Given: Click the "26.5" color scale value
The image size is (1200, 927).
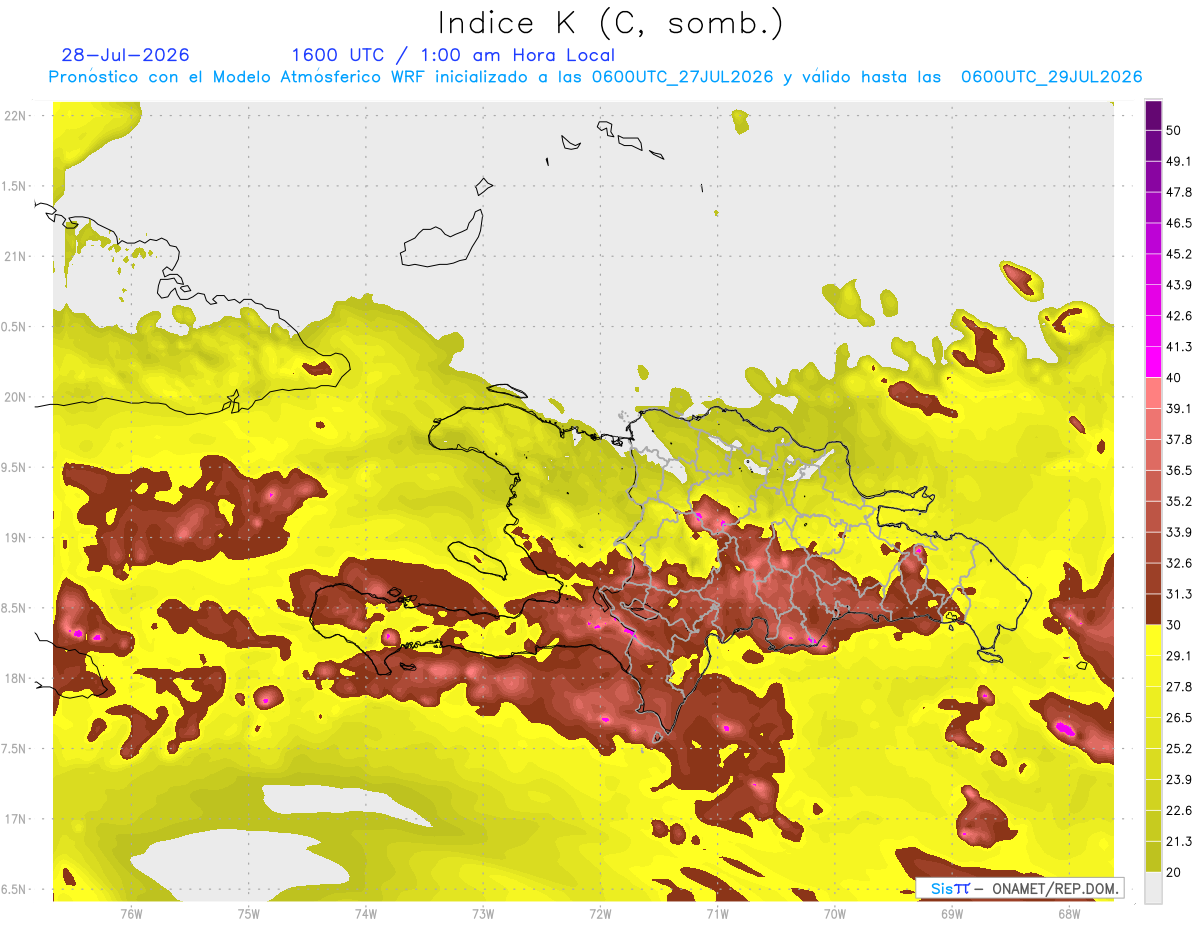Looking at the screenshot, I should click(x=1179, y=718).
